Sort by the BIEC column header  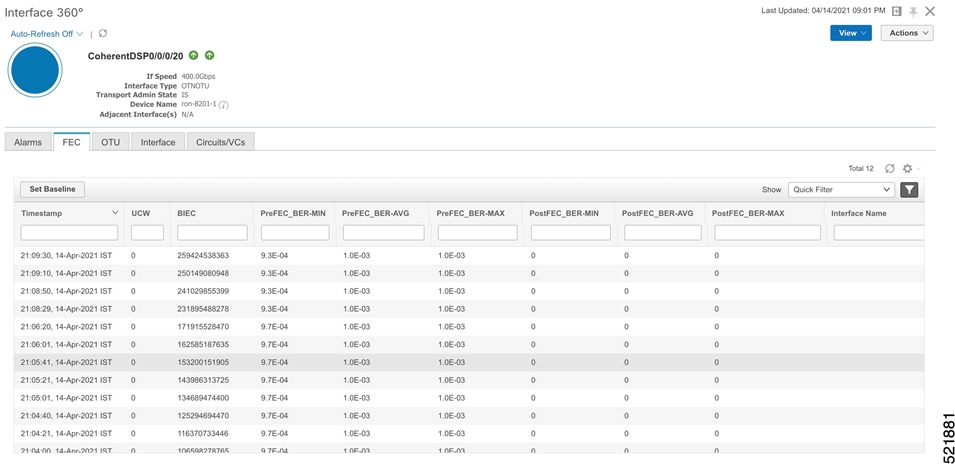[x=187, y=214]
